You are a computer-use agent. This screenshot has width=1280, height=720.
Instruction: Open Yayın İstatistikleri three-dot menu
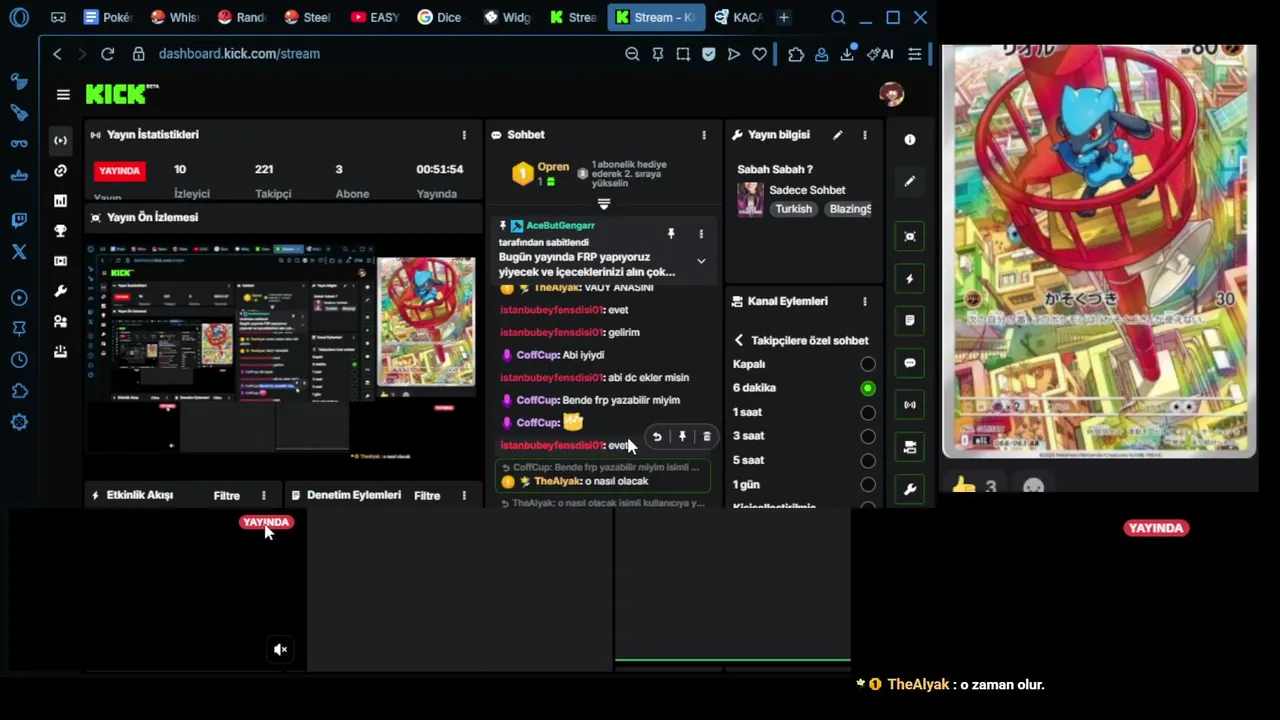point(464,135)
